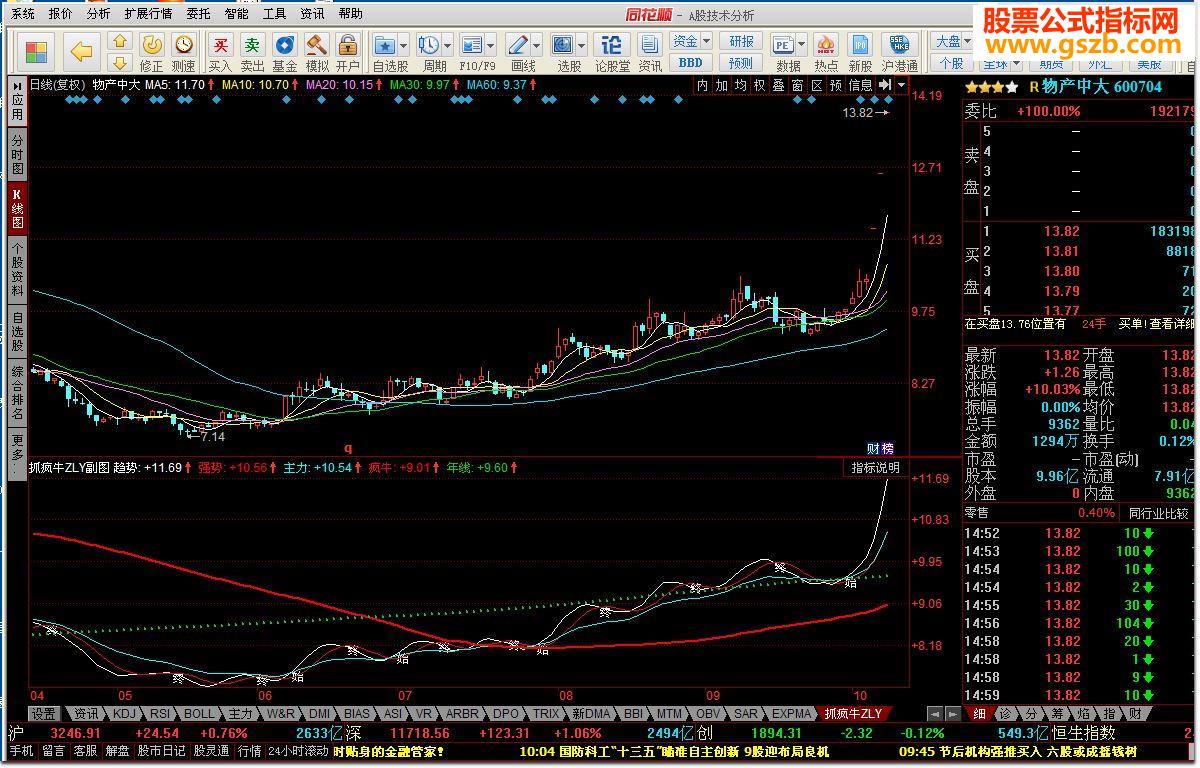
Task: Expand the 自选股 dropdown arrow
Action: click(x=403, y=46)
